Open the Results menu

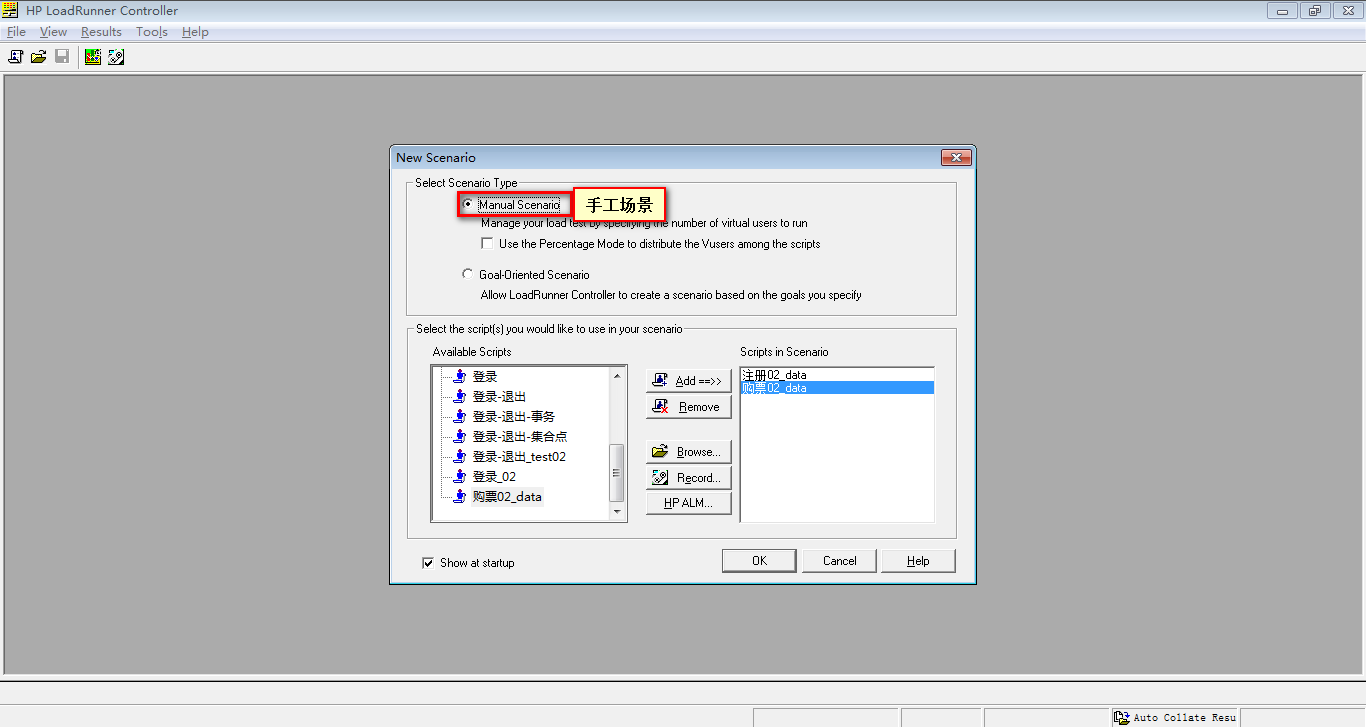tap(101, 32)
